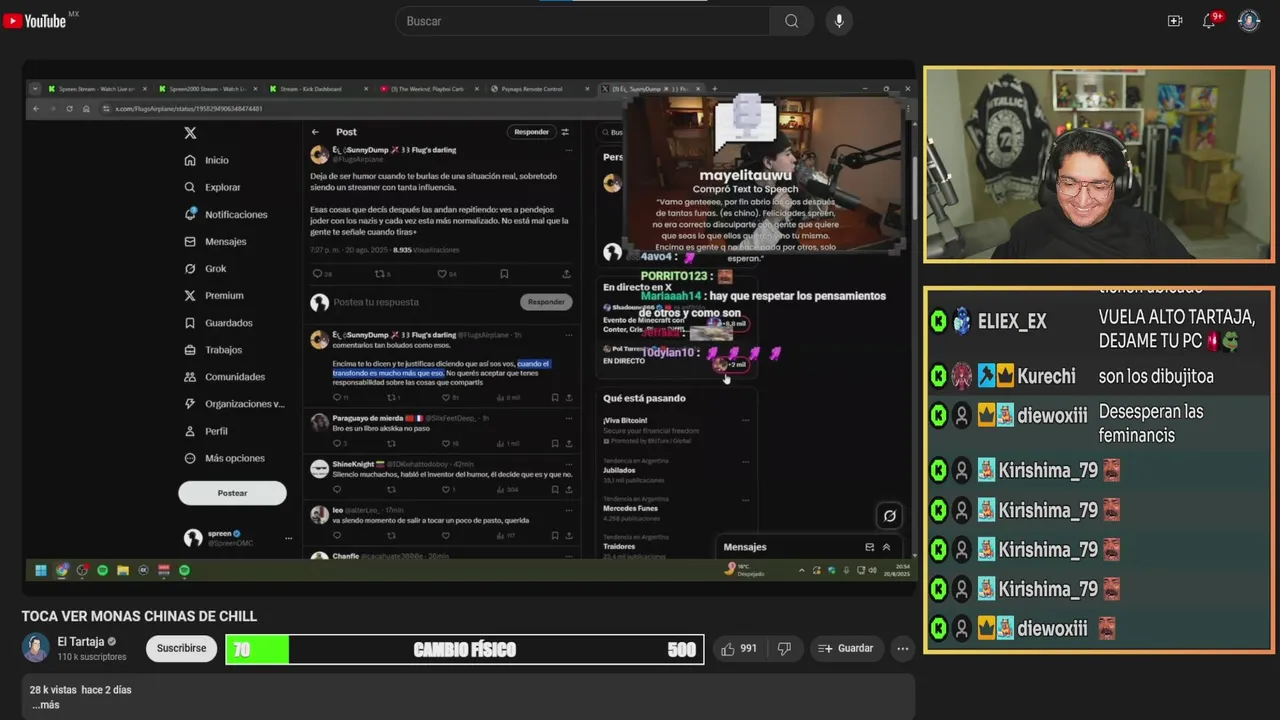Click main tweet's bookmark icon
This screenshot has width=1280, height=720.
[x=504, y=274]
